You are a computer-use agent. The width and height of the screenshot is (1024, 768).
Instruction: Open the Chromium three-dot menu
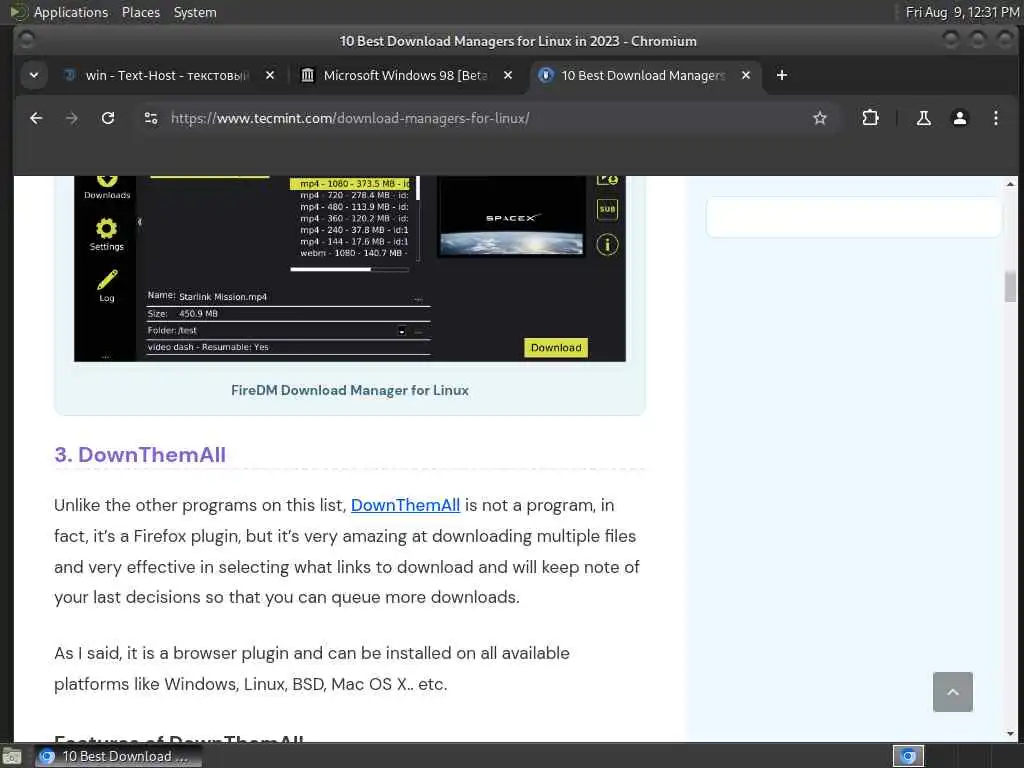(x=995, y=118)
